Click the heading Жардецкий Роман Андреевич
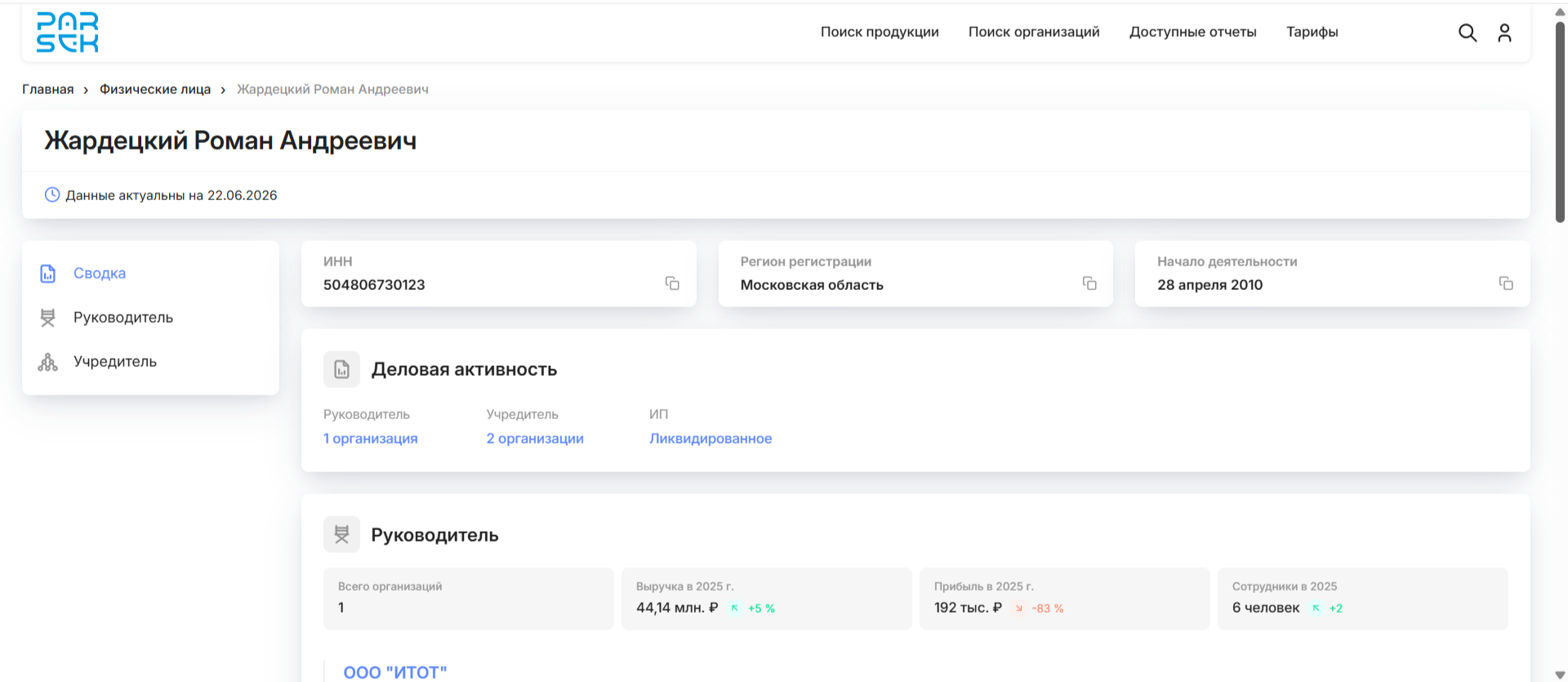1568x682 pixels. (230, 140)
